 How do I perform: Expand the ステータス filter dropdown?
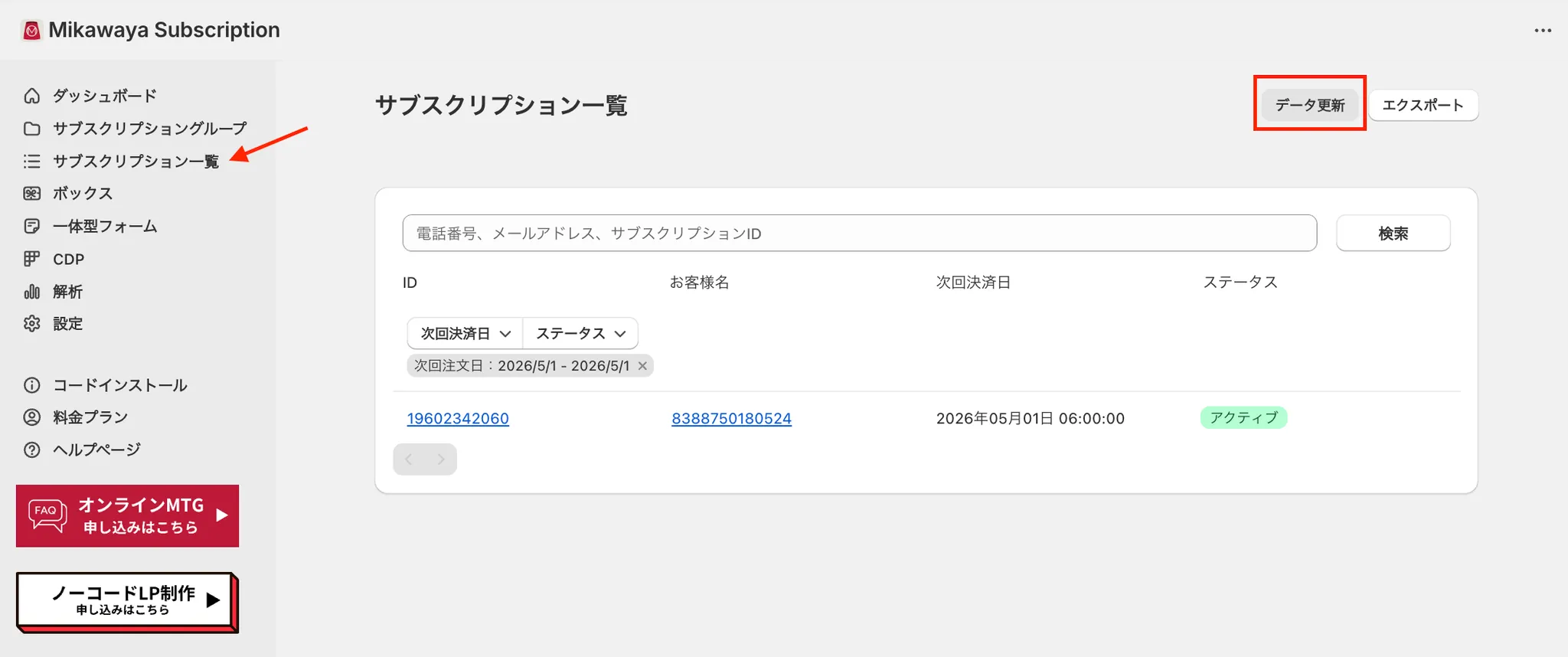(x=580, y=334)
